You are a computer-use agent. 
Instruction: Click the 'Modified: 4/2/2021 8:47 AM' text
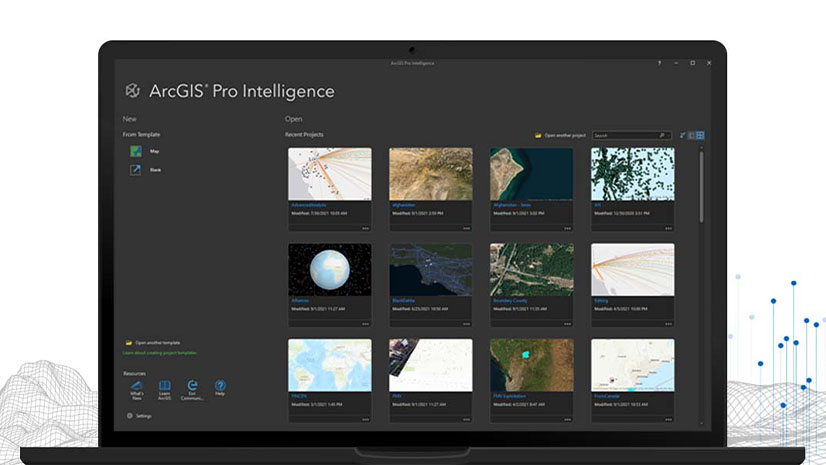tap(519, 404)
